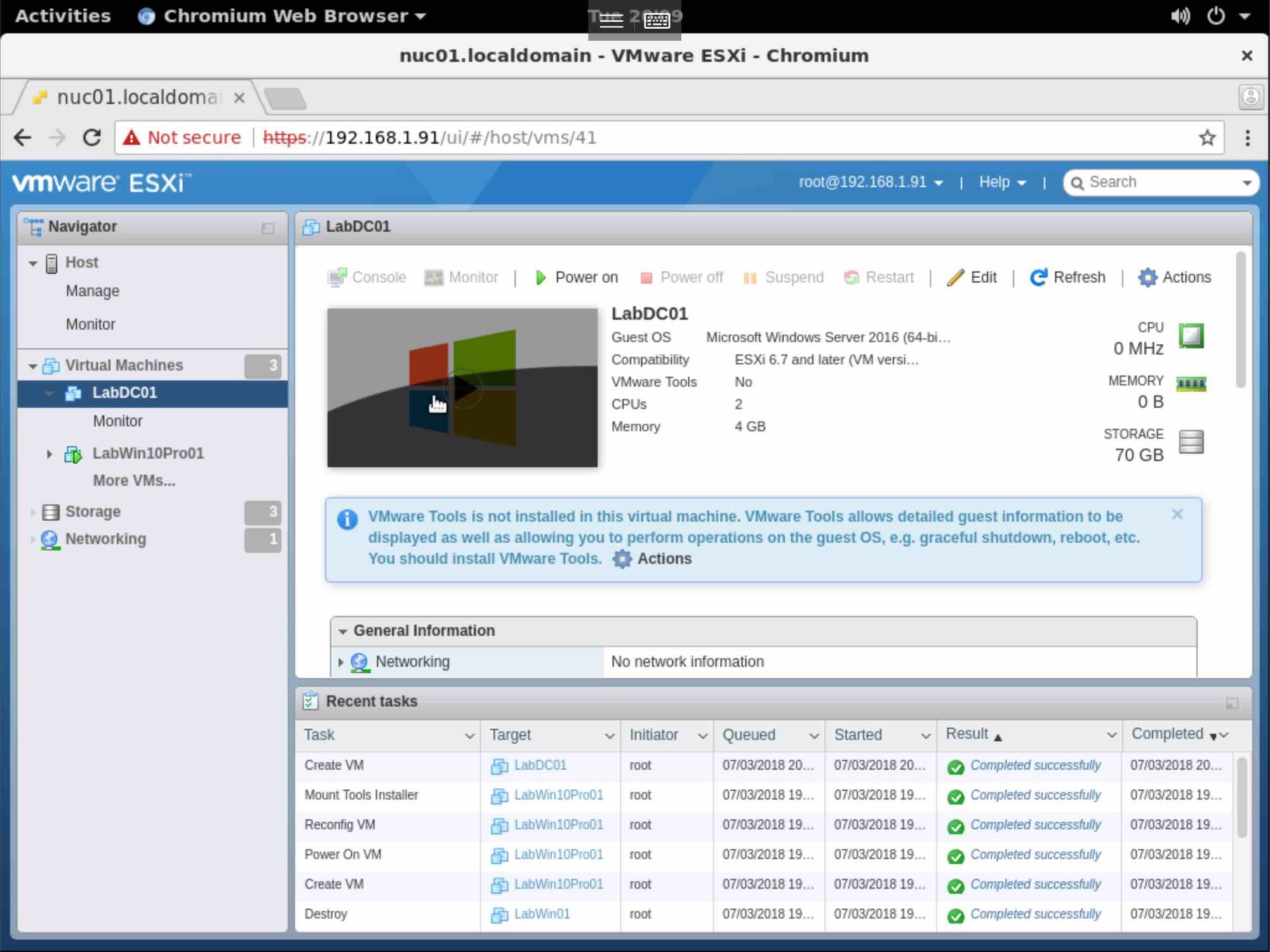Viewport: 1270px width, 952px height.
Task: Expand the Networking row in General Information
Action: pos(340,662)
